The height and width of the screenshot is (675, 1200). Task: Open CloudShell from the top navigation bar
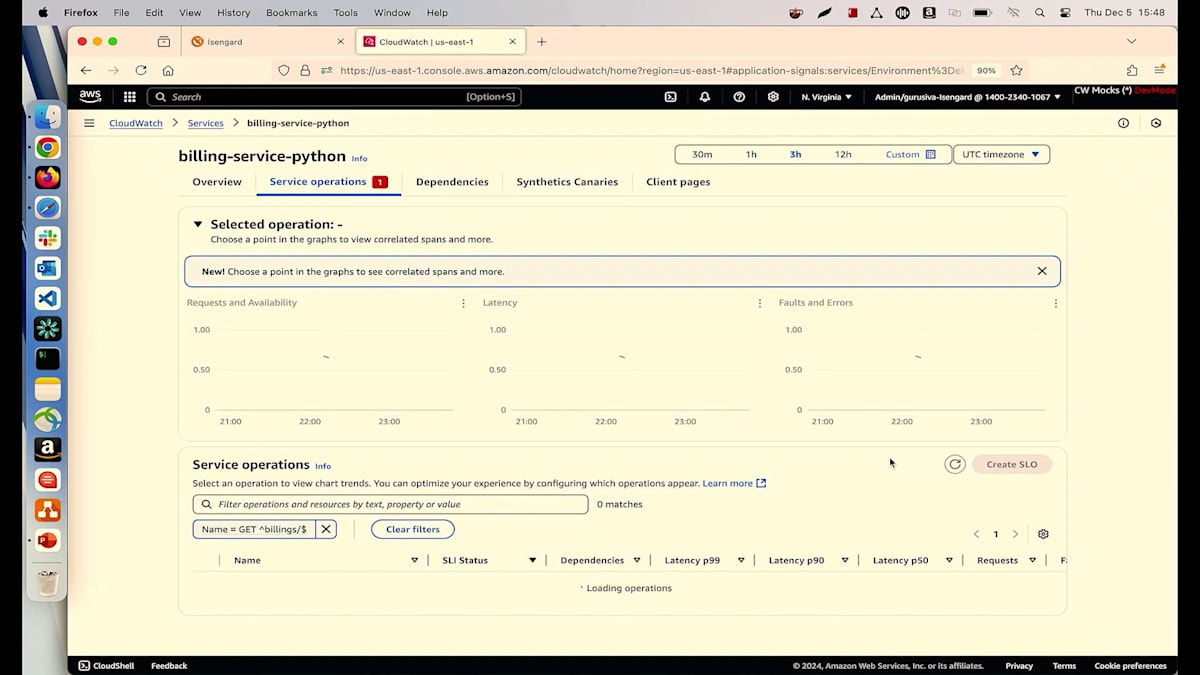pyautogui.click(x=670, y=97)
